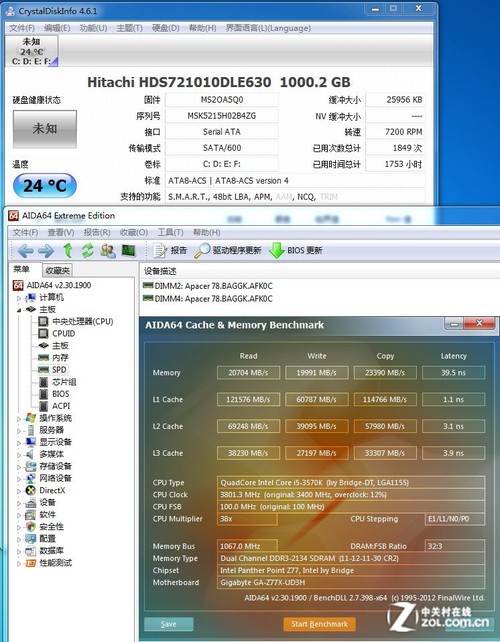Select BIOS tree item
The image size is (500, 642).
click(54, 394)
